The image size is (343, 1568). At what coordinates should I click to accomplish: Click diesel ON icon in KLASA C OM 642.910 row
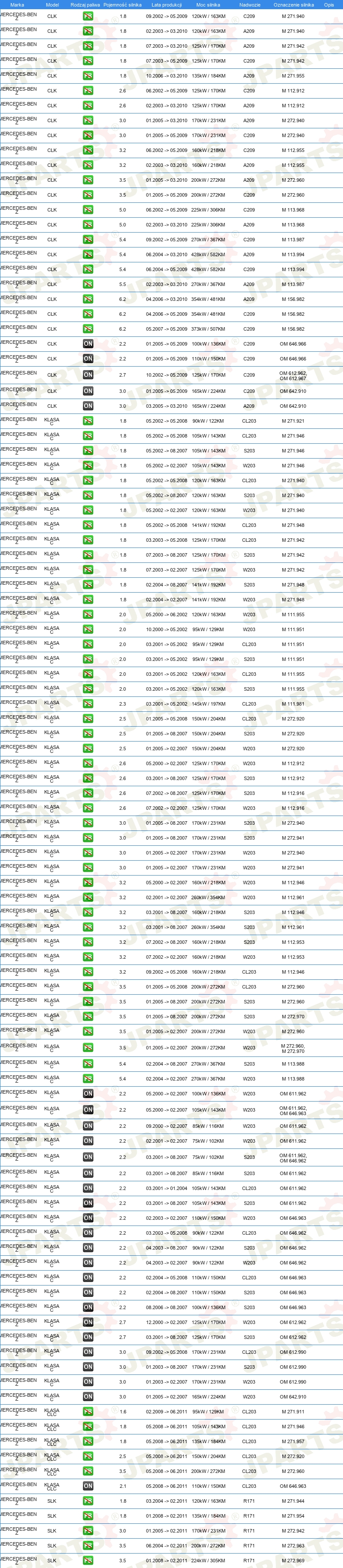pyautogui.click(x=88, y=1397)
